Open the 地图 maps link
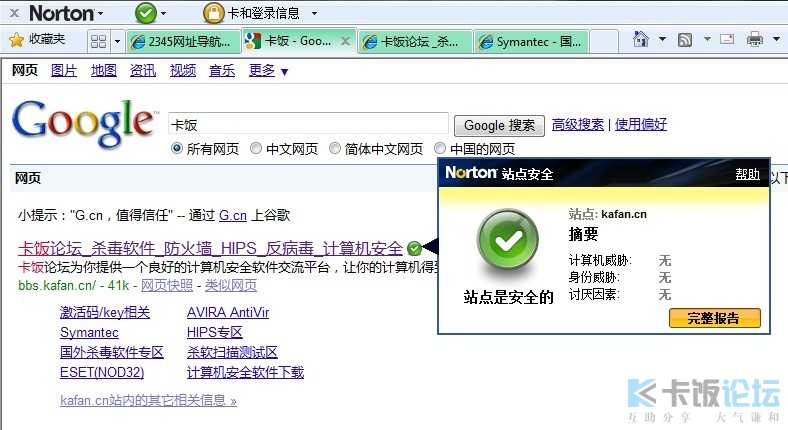 104,71
